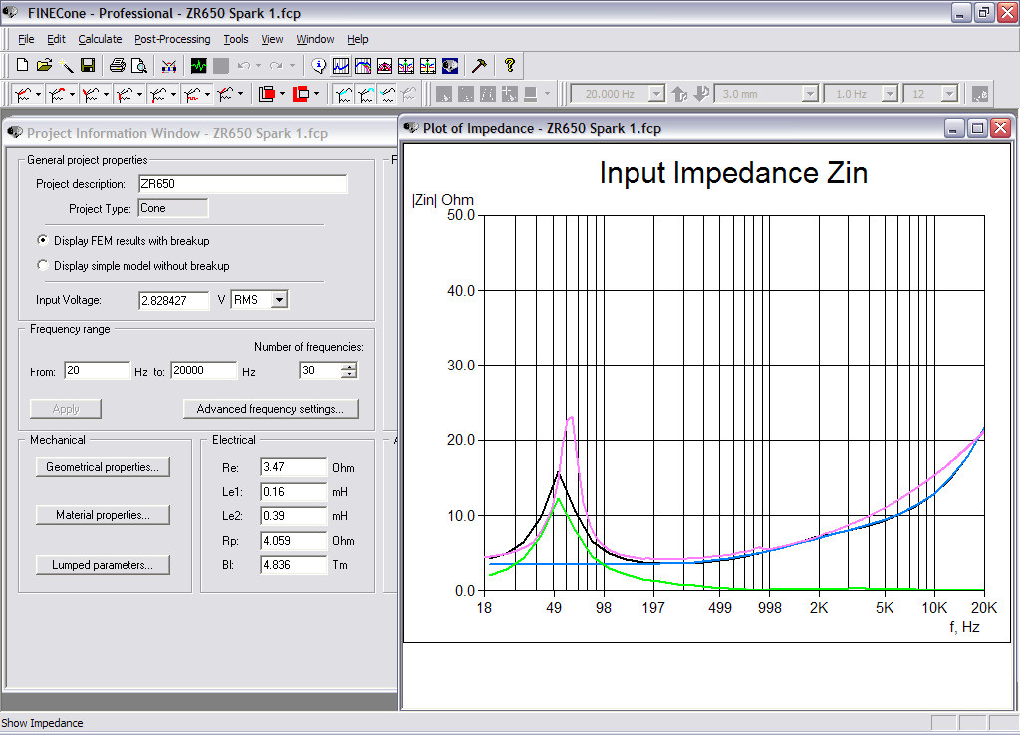
Task: Maximize the Plot of Impedance window
Action: click(977, 128)
